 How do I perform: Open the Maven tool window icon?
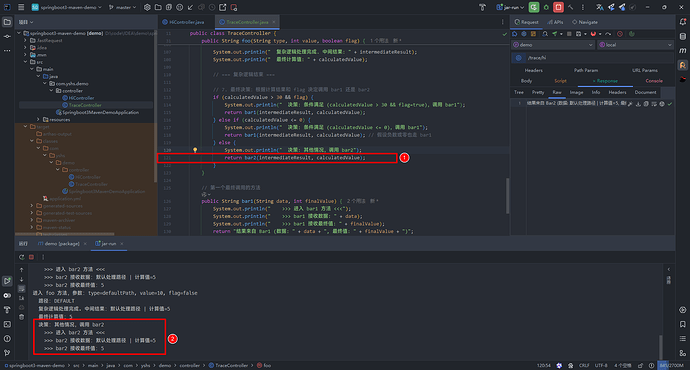(x=683, y=51)
